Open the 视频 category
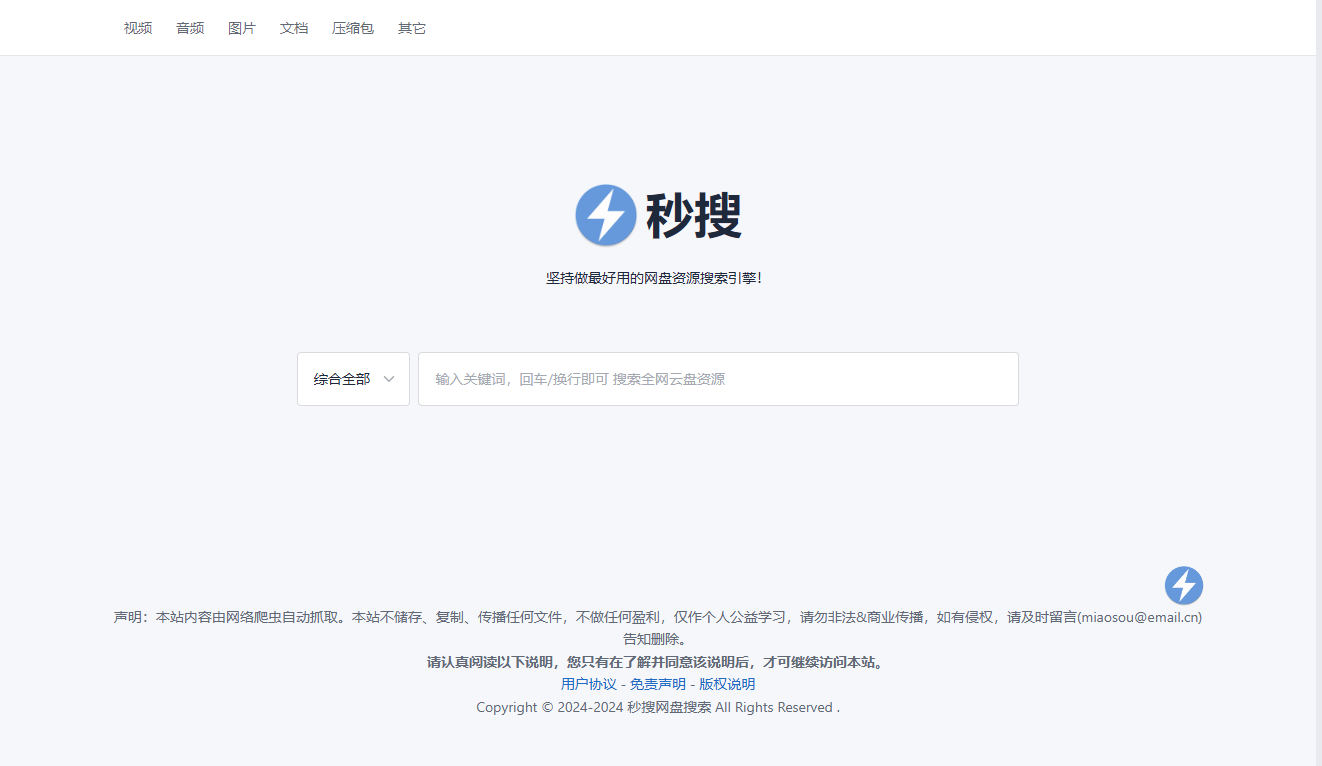 coord(138,28)
